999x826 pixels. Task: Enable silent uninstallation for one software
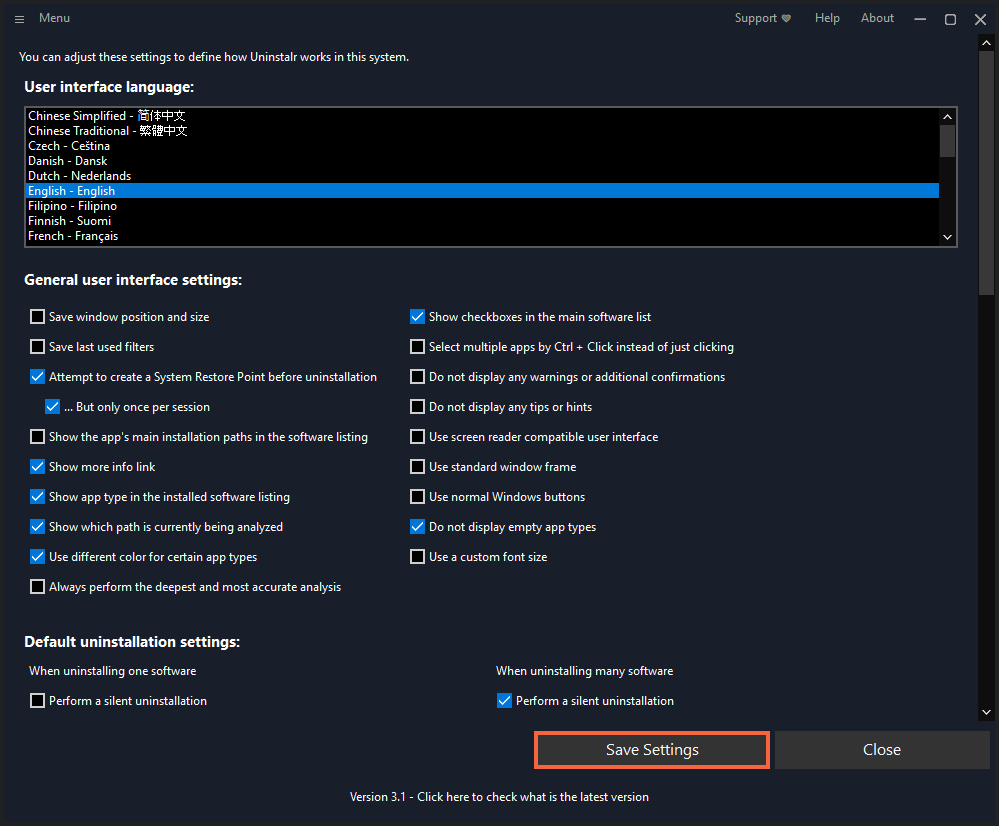pos(38,700)
